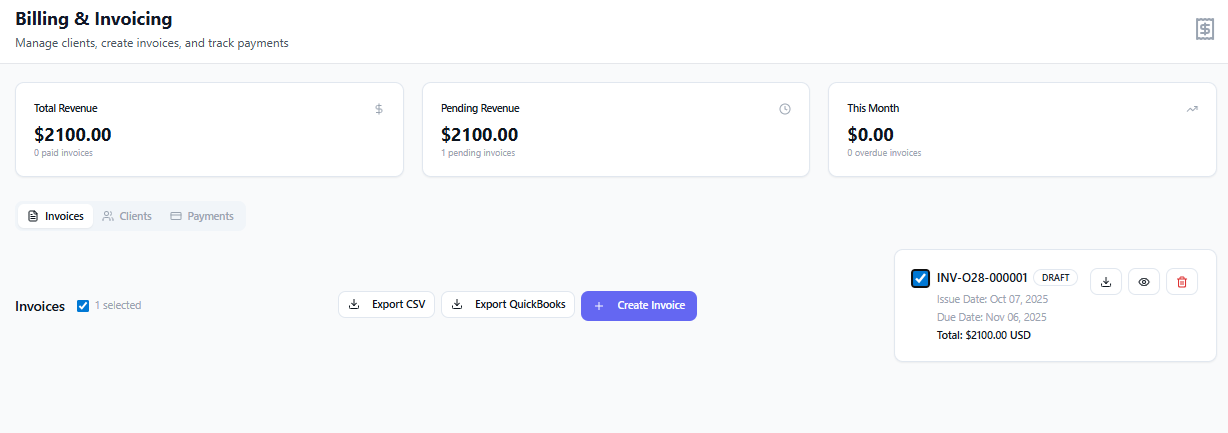This screenshot has height=433, width=1228.
Task: View invoice details with the eye icon
Action: click(x=1144, y=282)
